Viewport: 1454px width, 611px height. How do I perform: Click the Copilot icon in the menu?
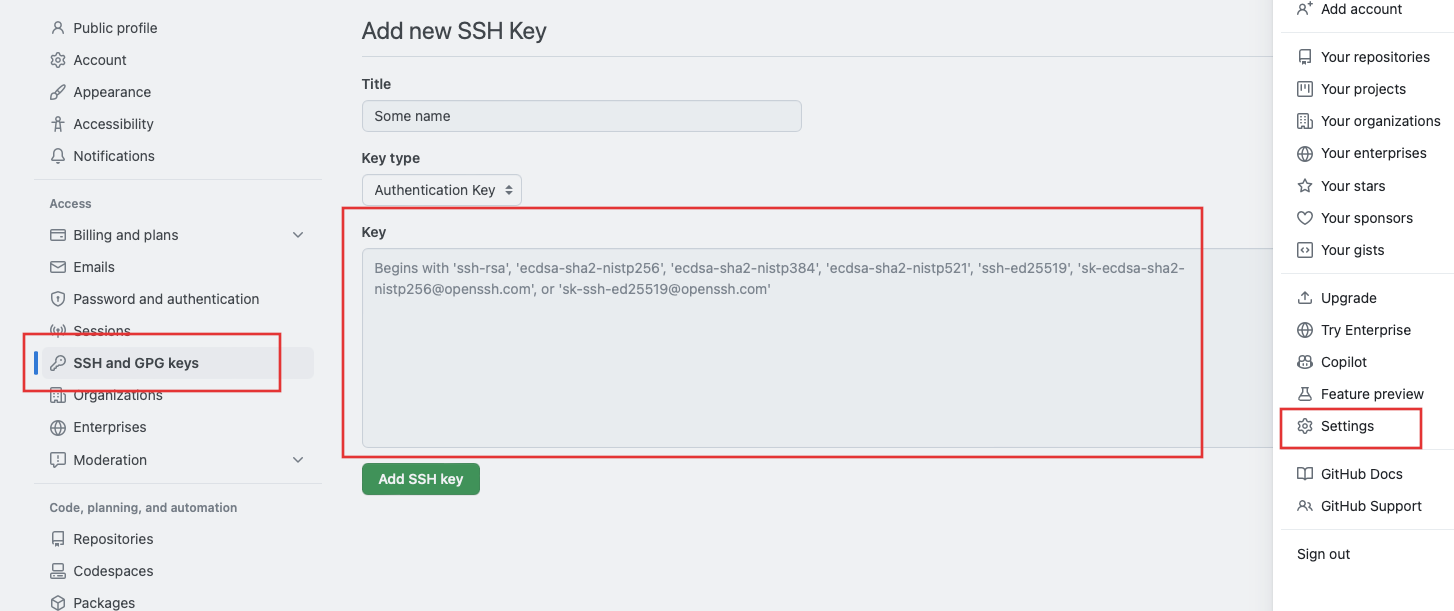tap(1304, 362)
